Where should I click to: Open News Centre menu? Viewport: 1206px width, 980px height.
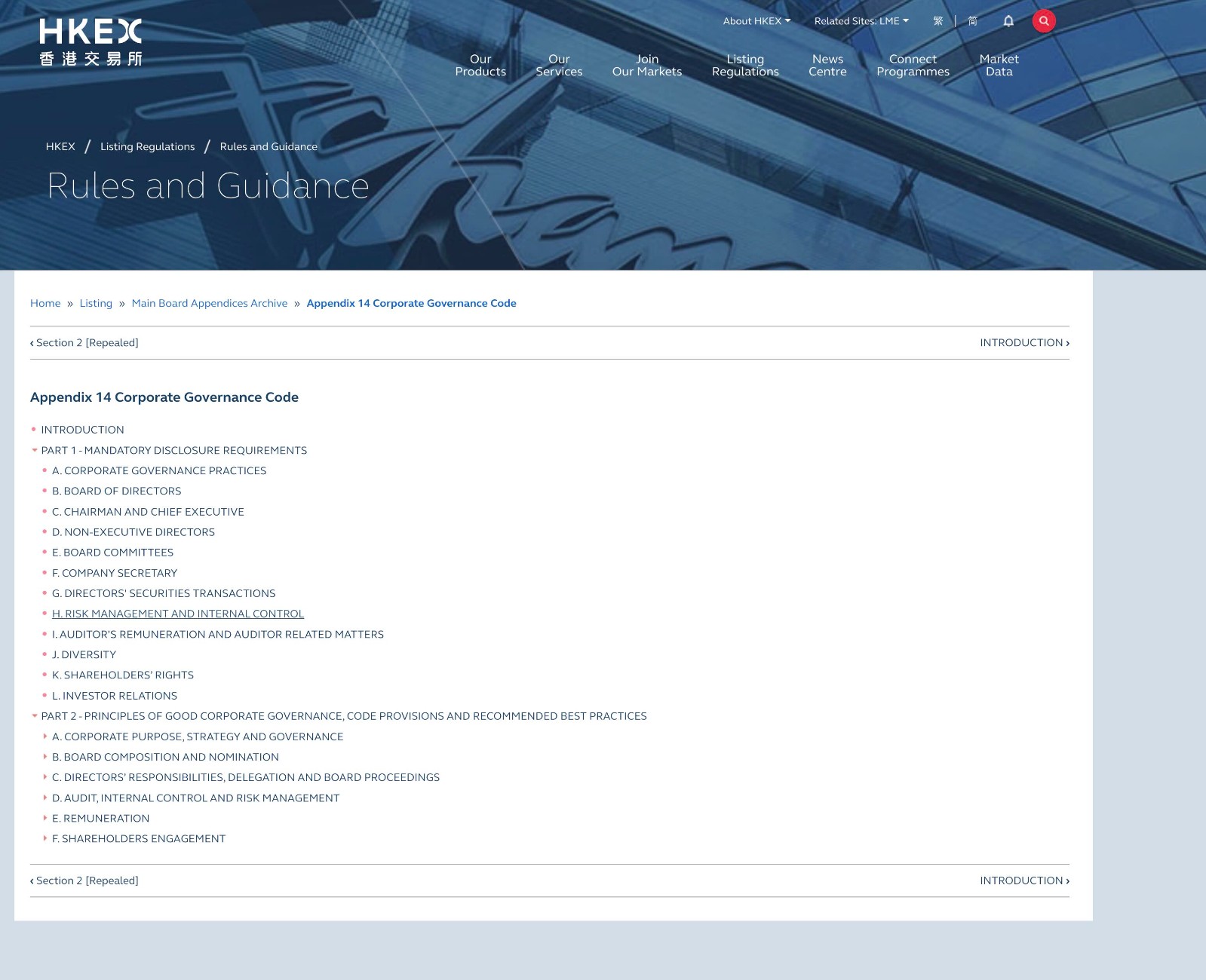click(x=827, y=66)
